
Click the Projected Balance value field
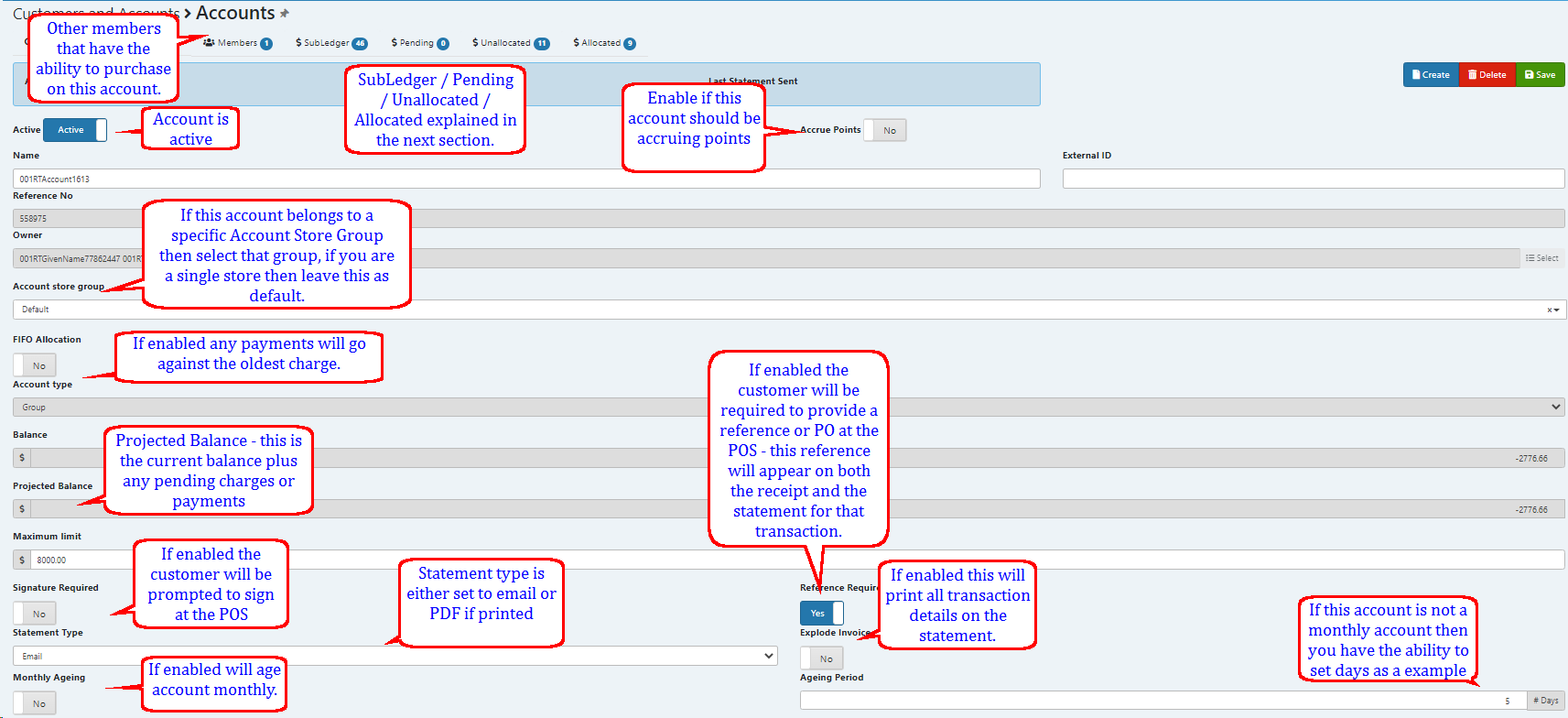pos(797,509)
